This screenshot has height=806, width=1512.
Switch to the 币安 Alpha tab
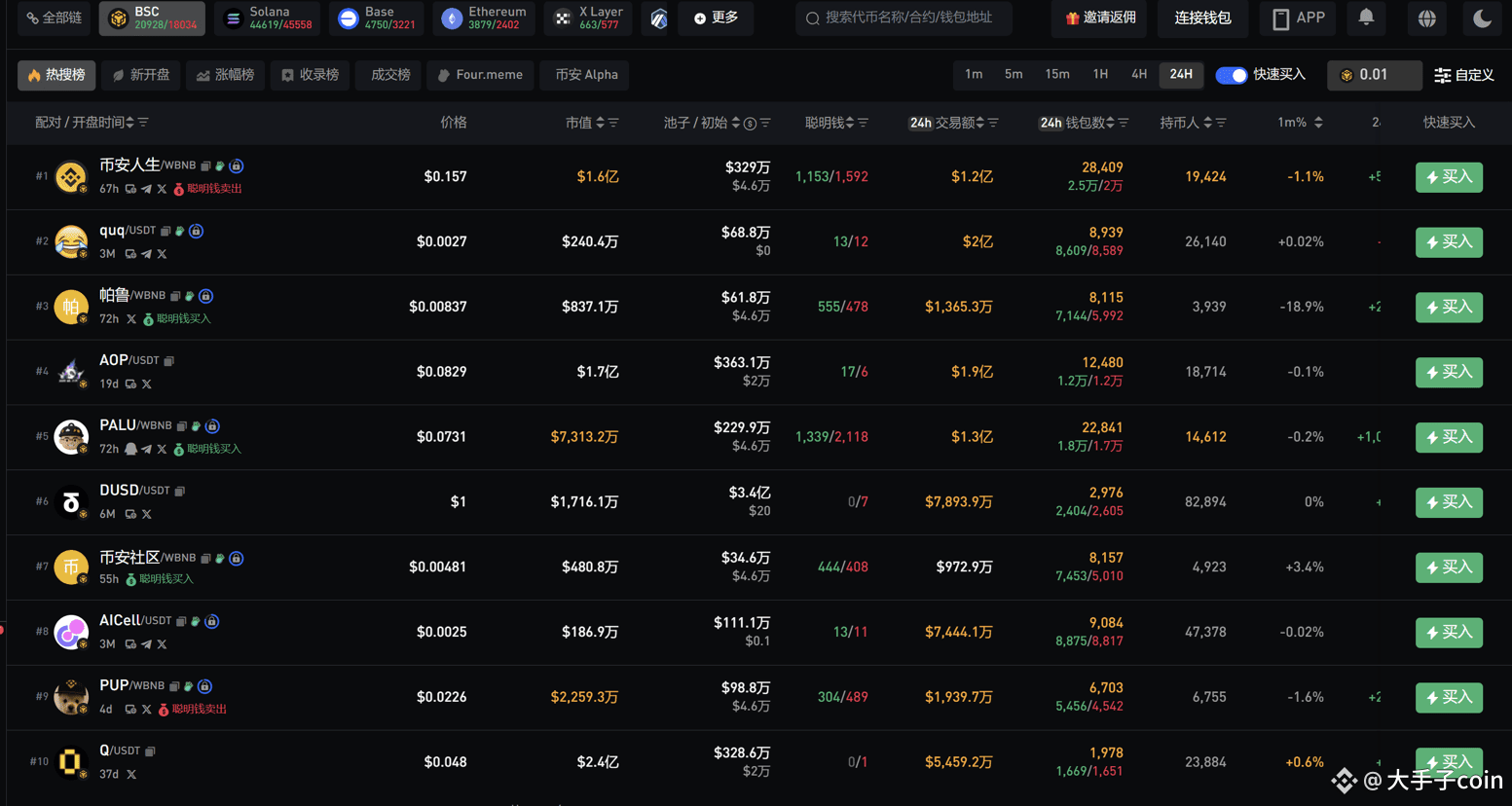586,75
